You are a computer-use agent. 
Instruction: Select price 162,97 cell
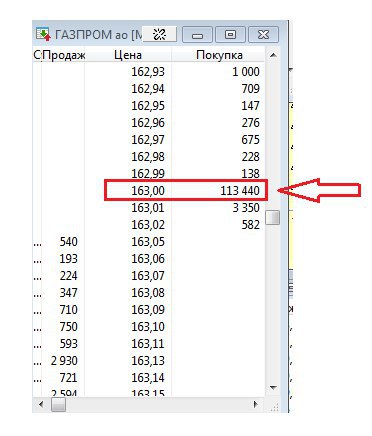click(x=148, y=140)
